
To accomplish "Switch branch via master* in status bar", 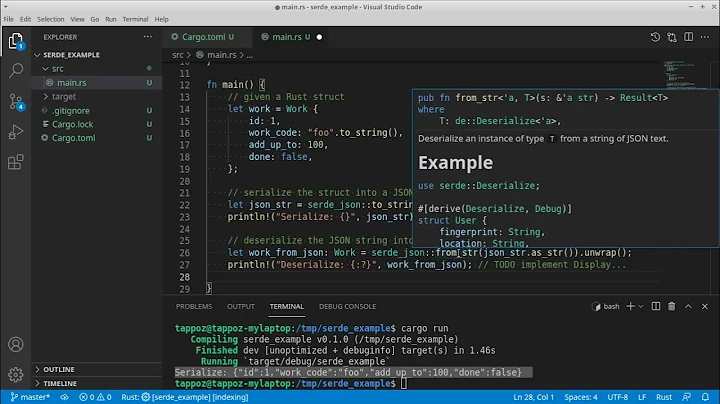I will [30, 397].
